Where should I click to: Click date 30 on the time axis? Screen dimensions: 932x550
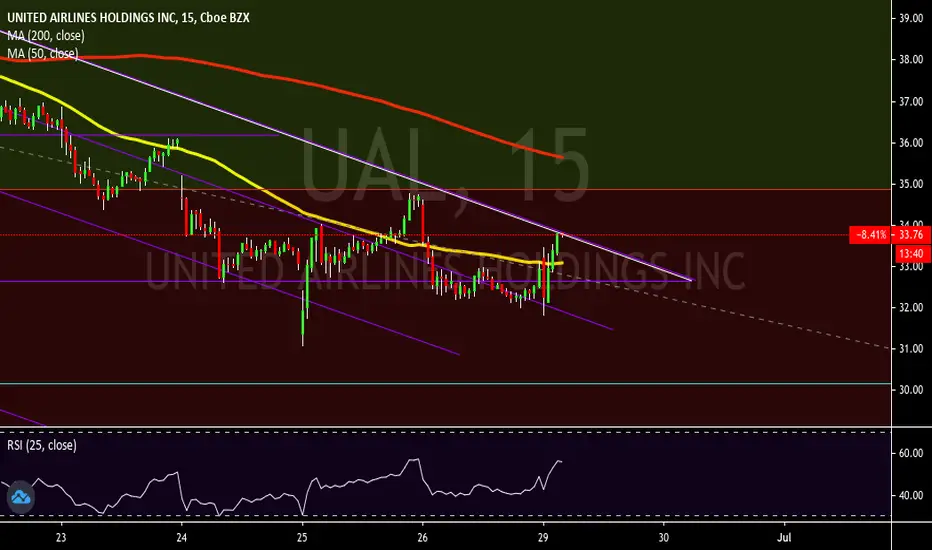[x=664, y=538]
